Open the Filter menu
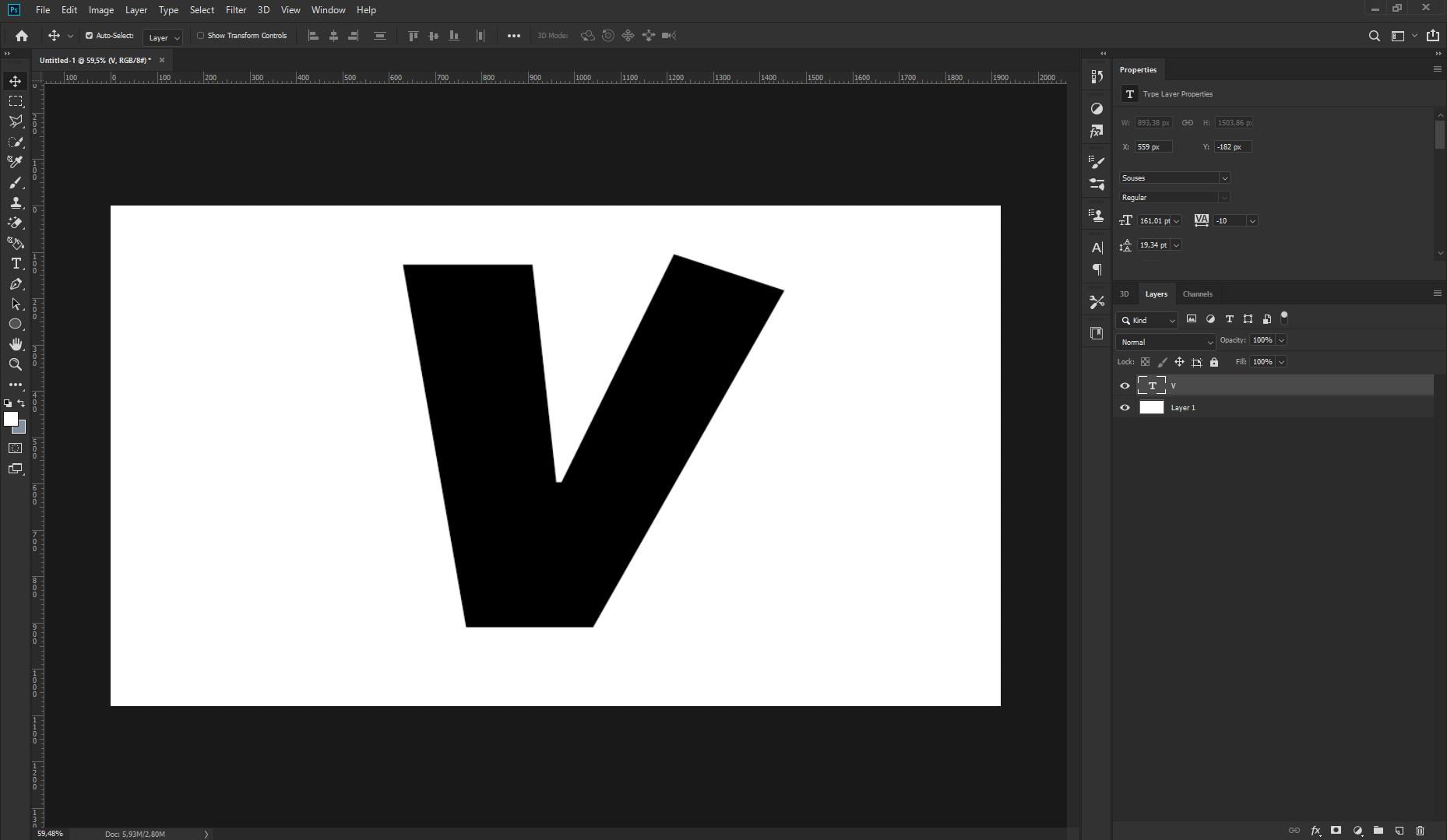 click(x=236, y=10)
